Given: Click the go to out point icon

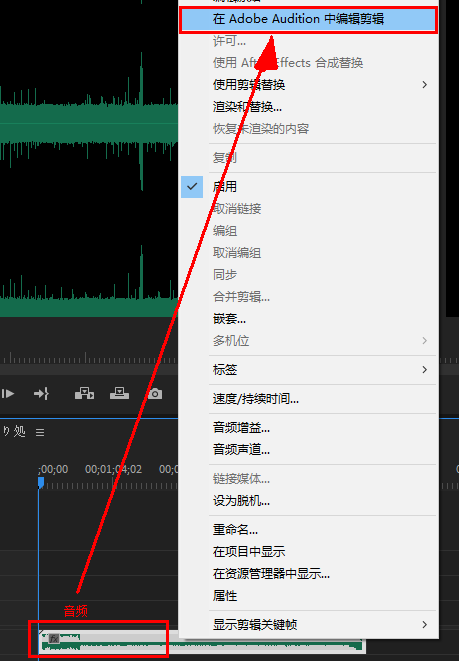Looking at the screenshot, I should 41,394.
